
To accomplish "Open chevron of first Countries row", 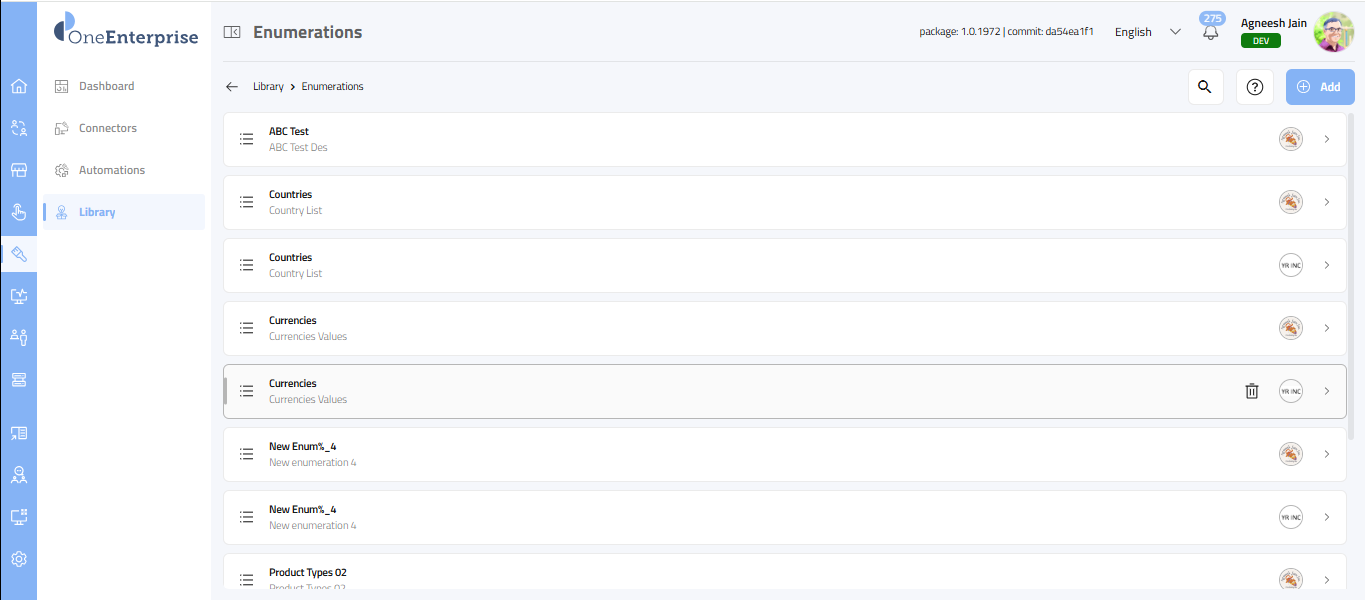I will pos(1327,202).
